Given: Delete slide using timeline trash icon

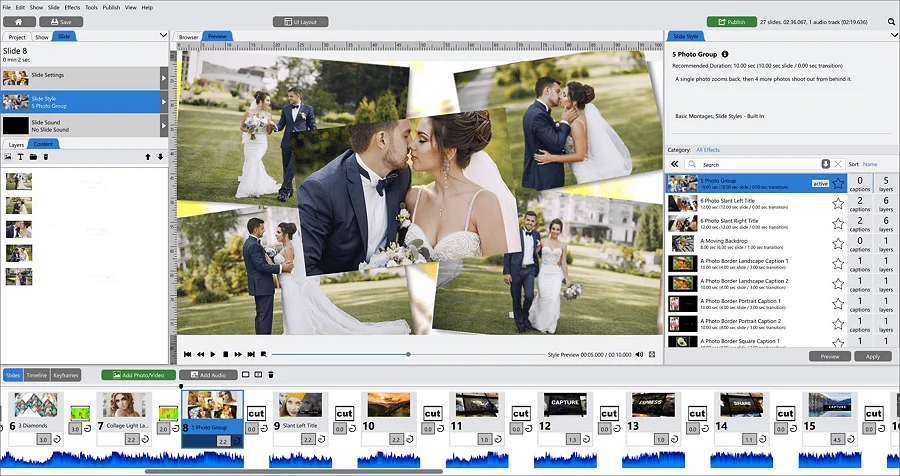Looking at the screenshot, I should click(271, 374).
